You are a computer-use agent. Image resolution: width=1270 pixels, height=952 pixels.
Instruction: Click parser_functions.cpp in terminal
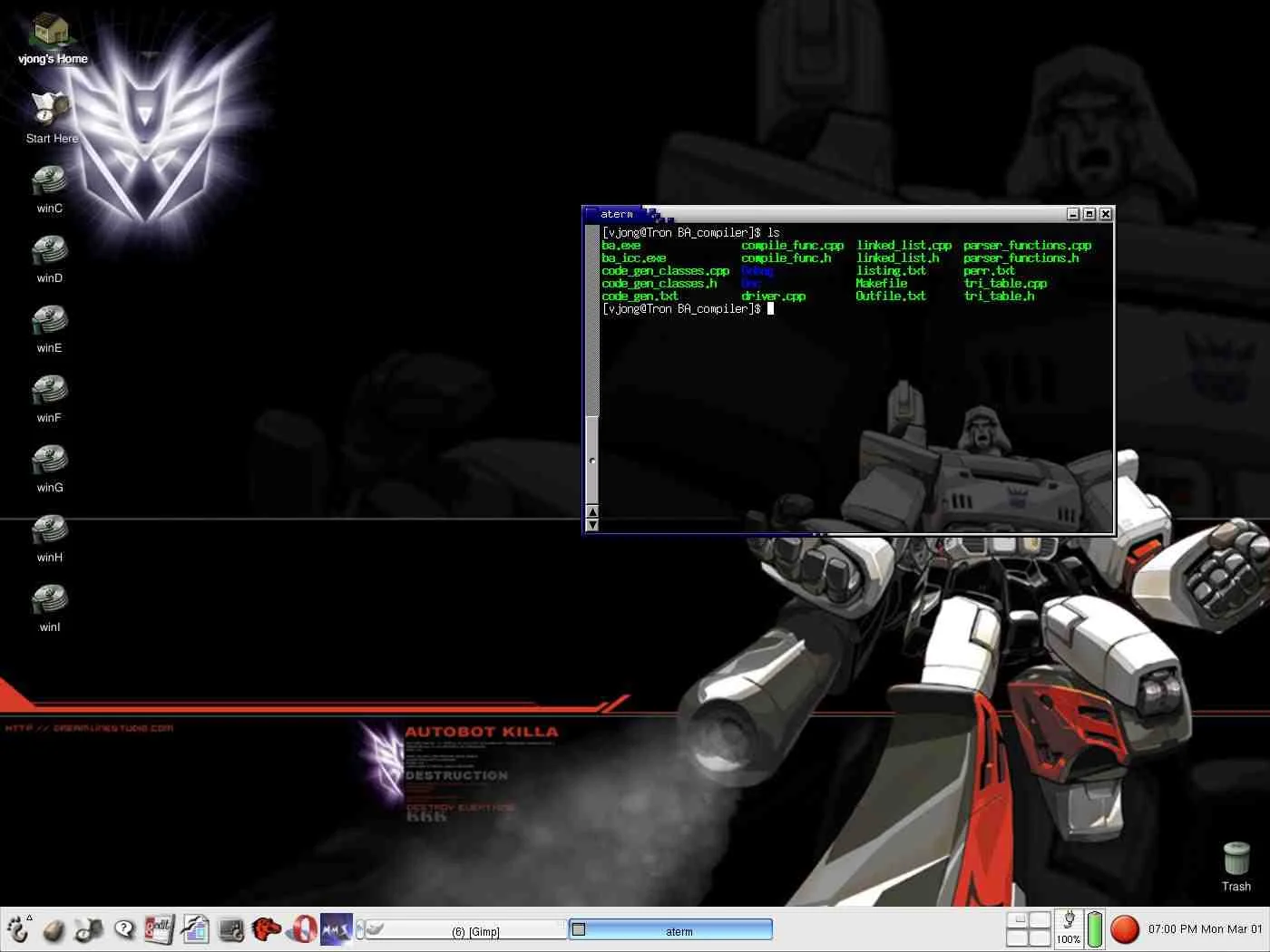(1028, 246)
